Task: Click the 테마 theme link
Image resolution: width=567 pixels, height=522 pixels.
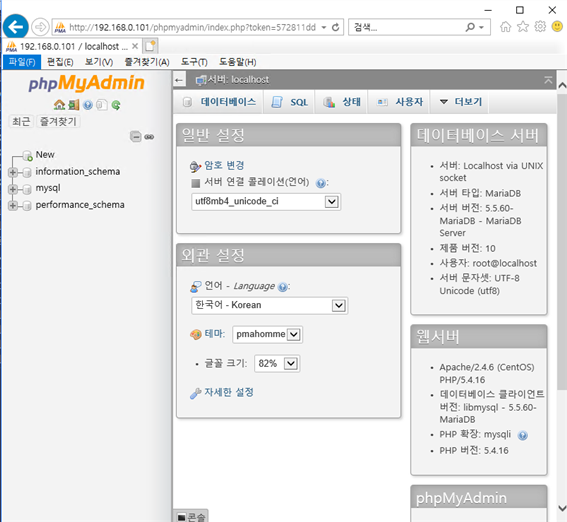Action: (214, 333)
